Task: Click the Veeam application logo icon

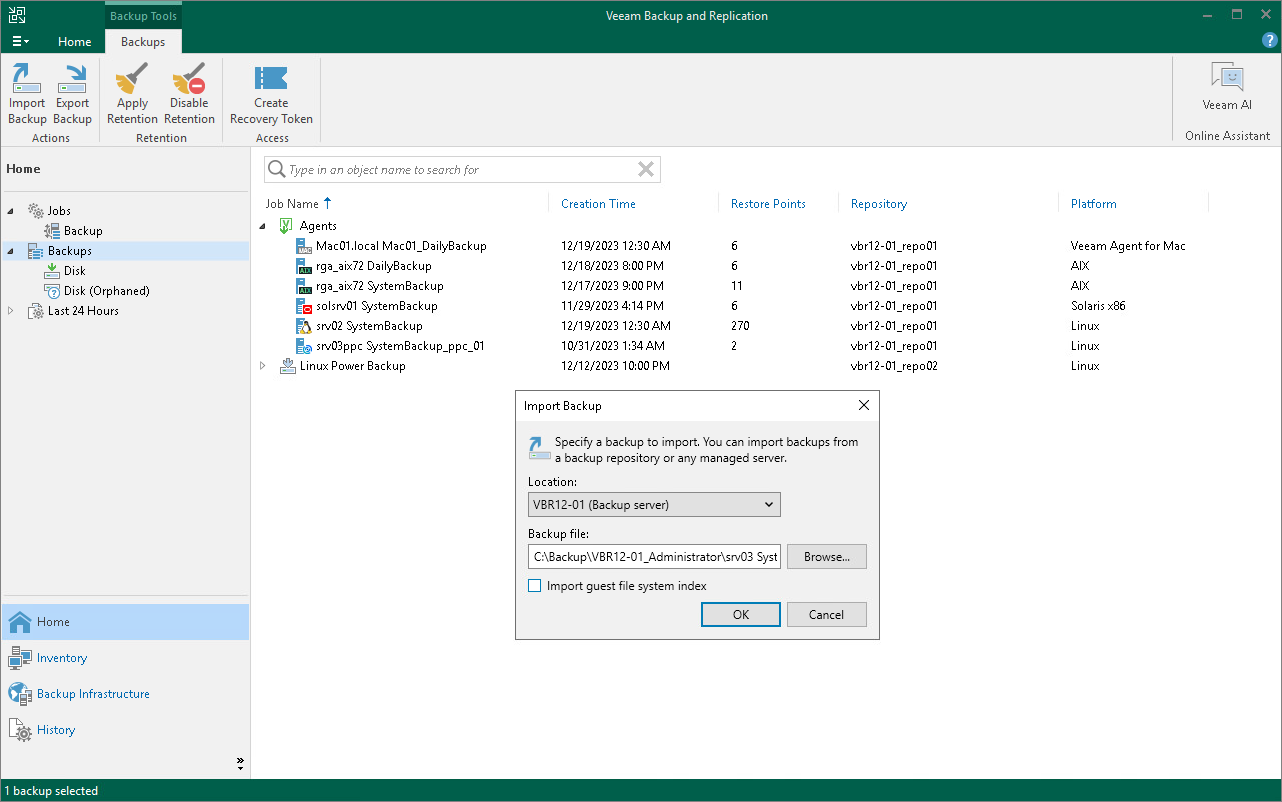Action: point(16,15)
